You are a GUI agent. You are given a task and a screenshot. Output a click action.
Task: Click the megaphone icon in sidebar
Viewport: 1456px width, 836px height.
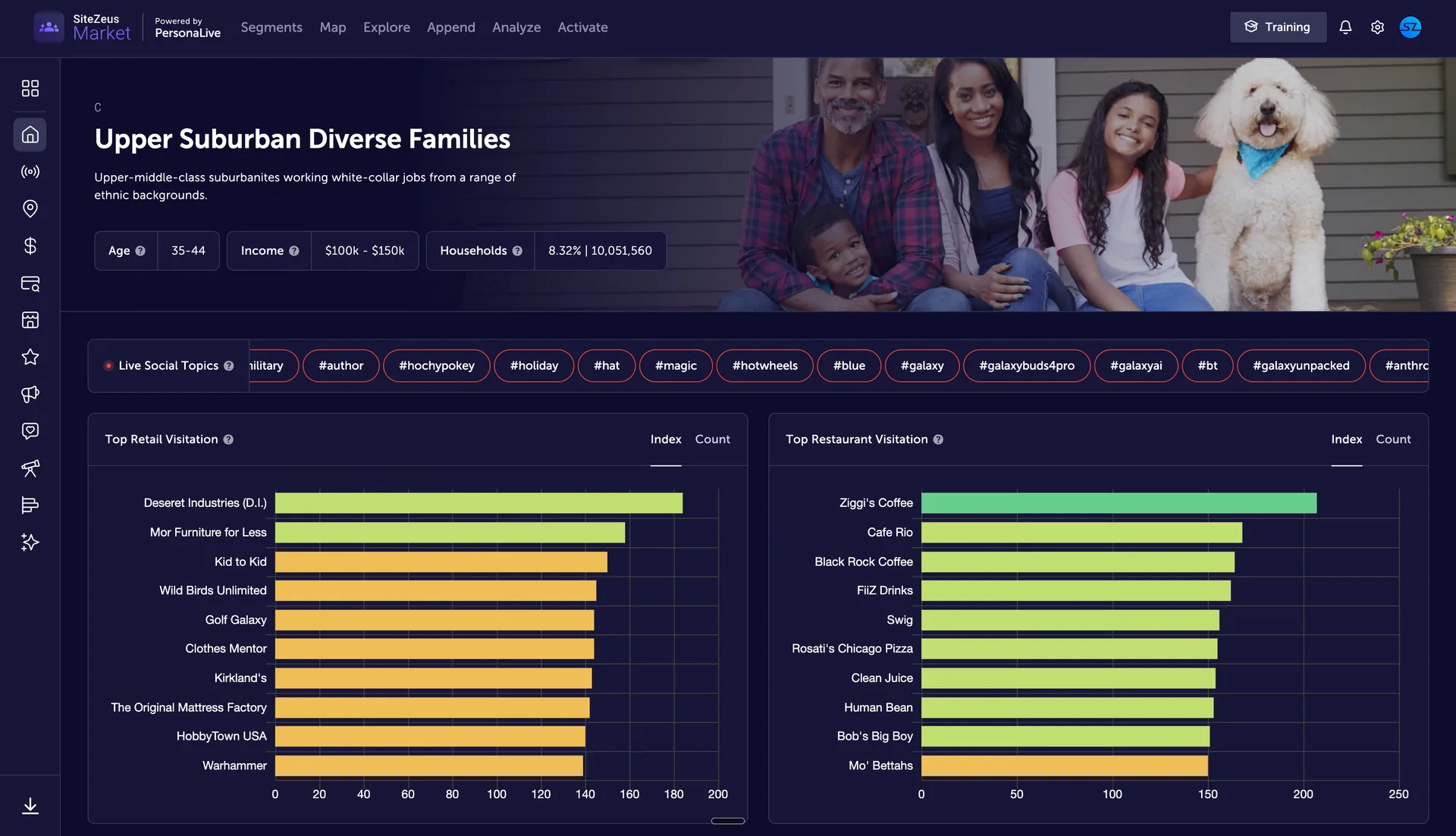click(30, 394)
